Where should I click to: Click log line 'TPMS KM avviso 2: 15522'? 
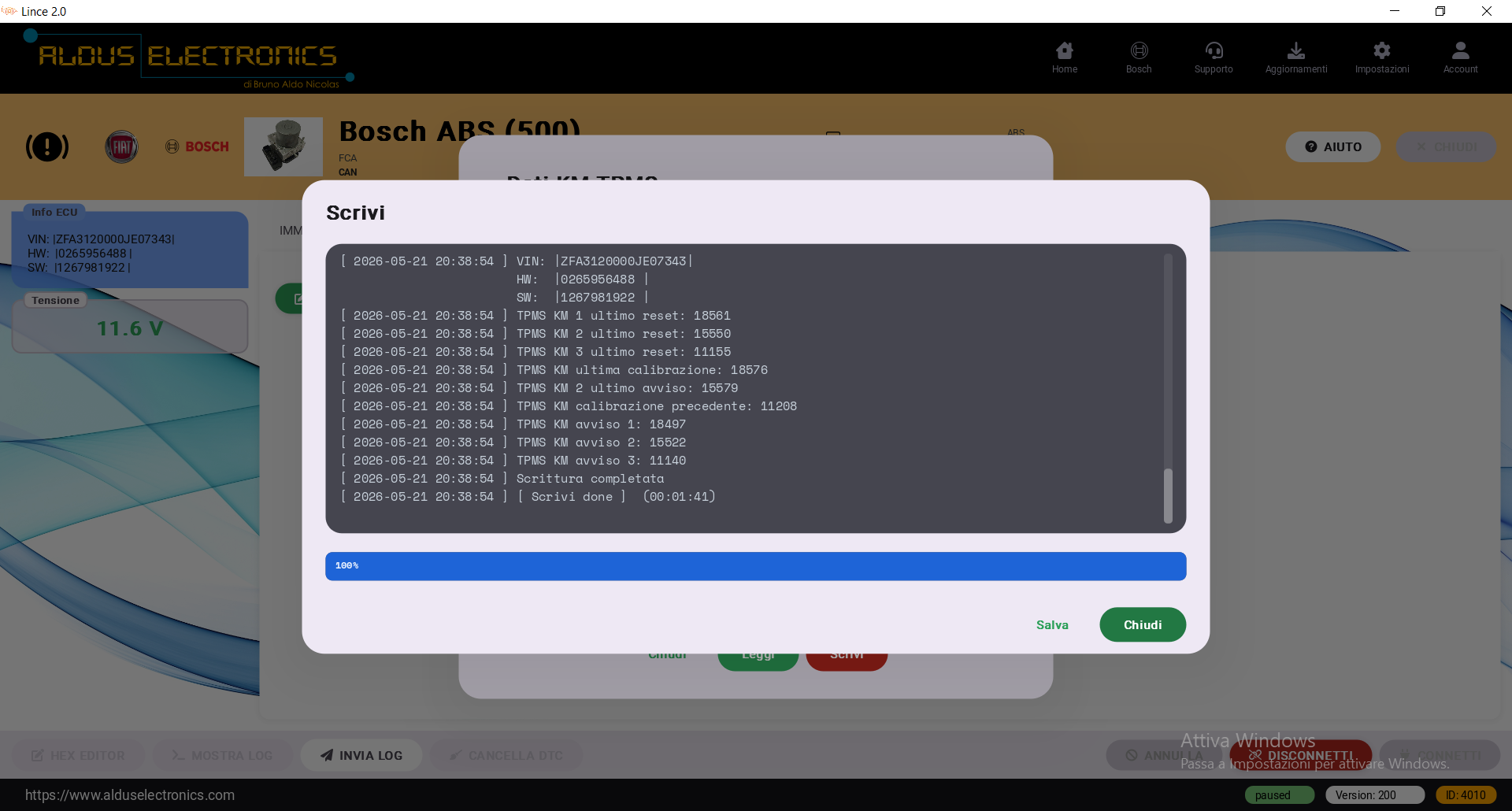(x=513, y=443)
